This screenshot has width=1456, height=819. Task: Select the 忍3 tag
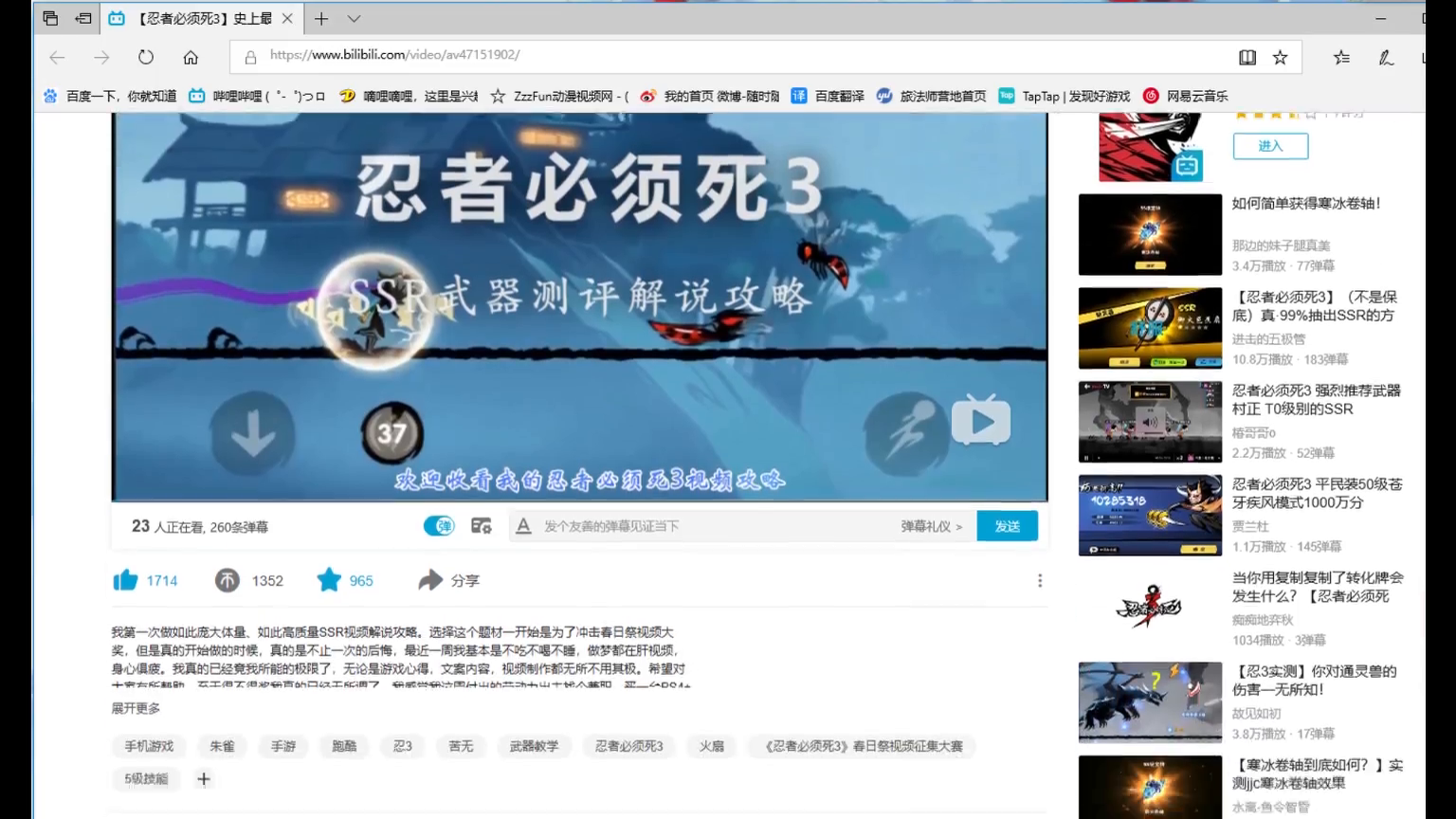403,746
